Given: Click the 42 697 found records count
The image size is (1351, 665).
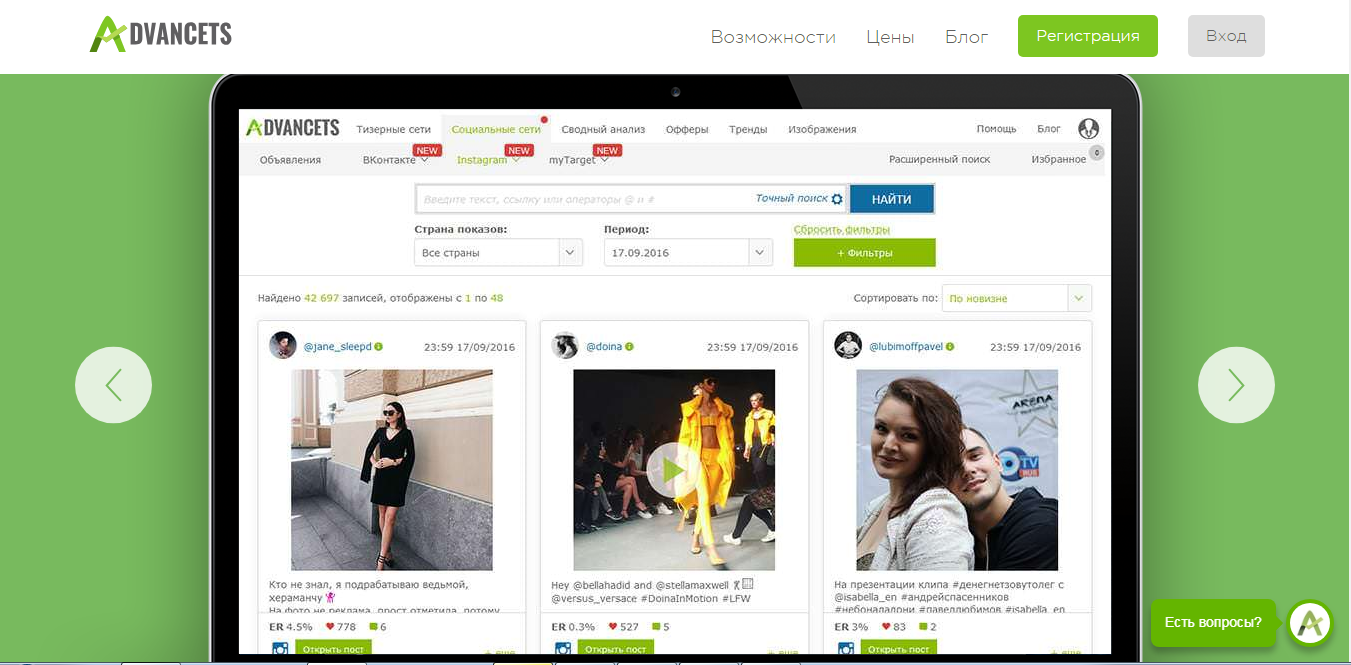Looking at the screenshot, I should coord(322,298).
